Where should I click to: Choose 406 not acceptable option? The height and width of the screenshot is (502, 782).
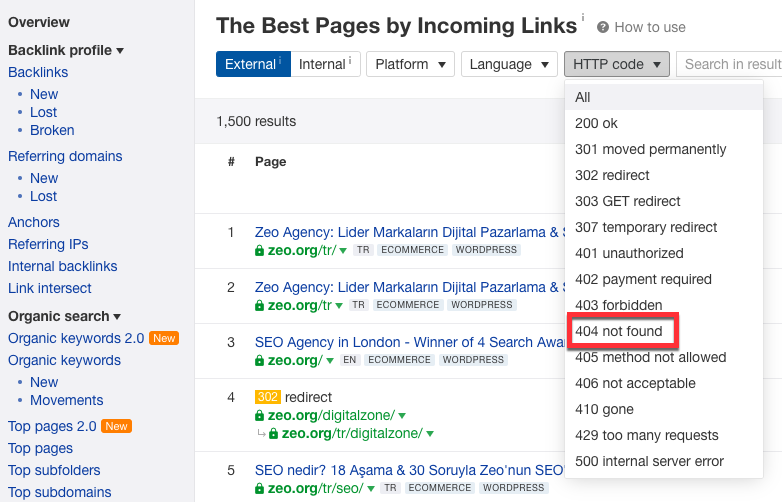click(x=664, y=383)
